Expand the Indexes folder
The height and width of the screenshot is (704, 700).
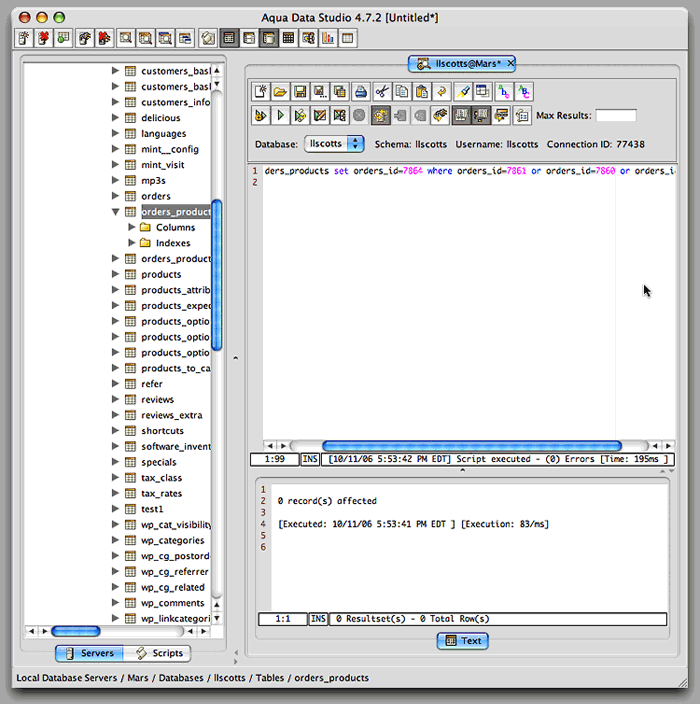pyautogui.click(x=131, y=243)
